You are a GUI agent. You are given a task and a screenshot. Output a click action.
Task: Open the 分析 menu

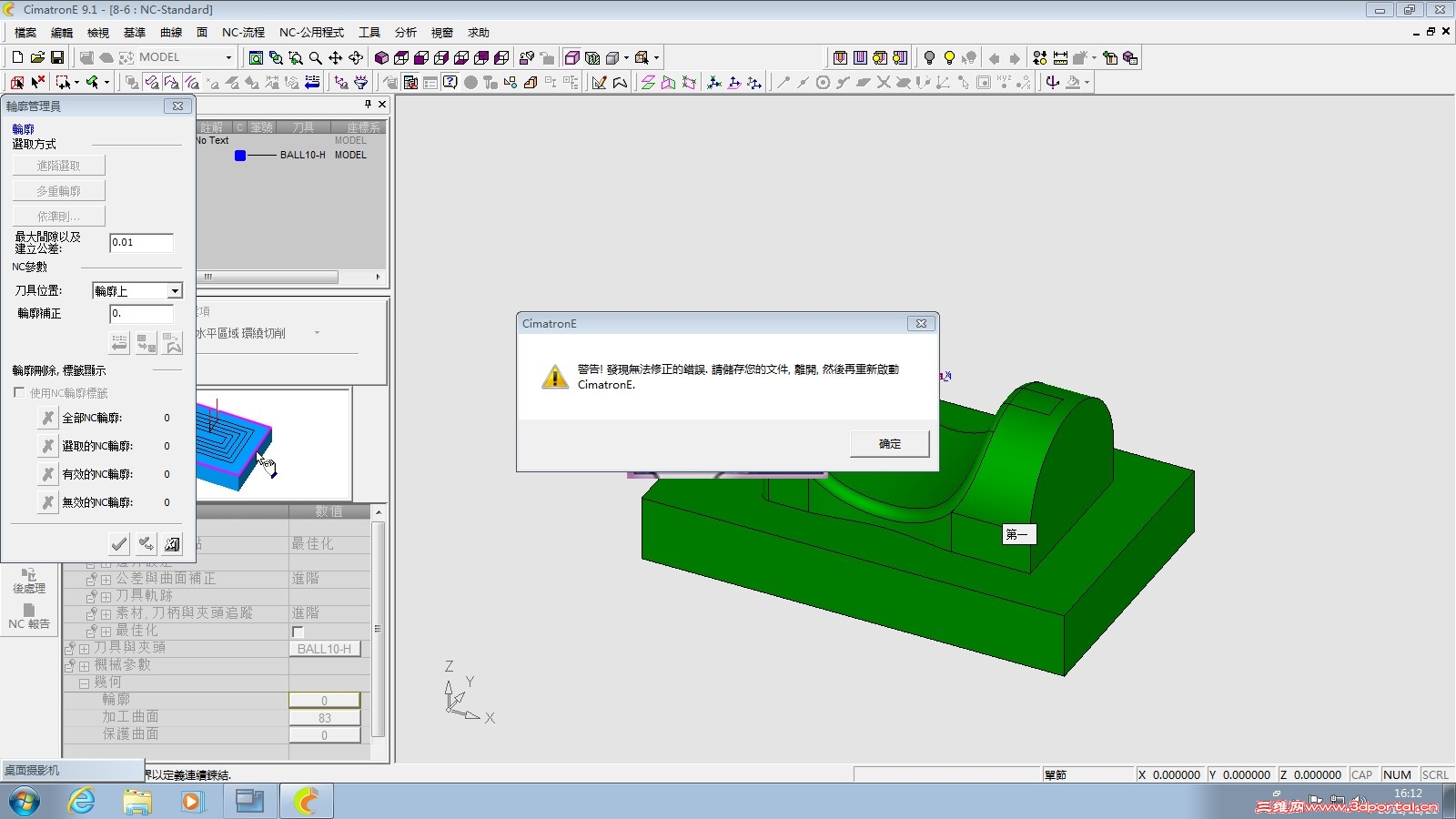(406, 33)
